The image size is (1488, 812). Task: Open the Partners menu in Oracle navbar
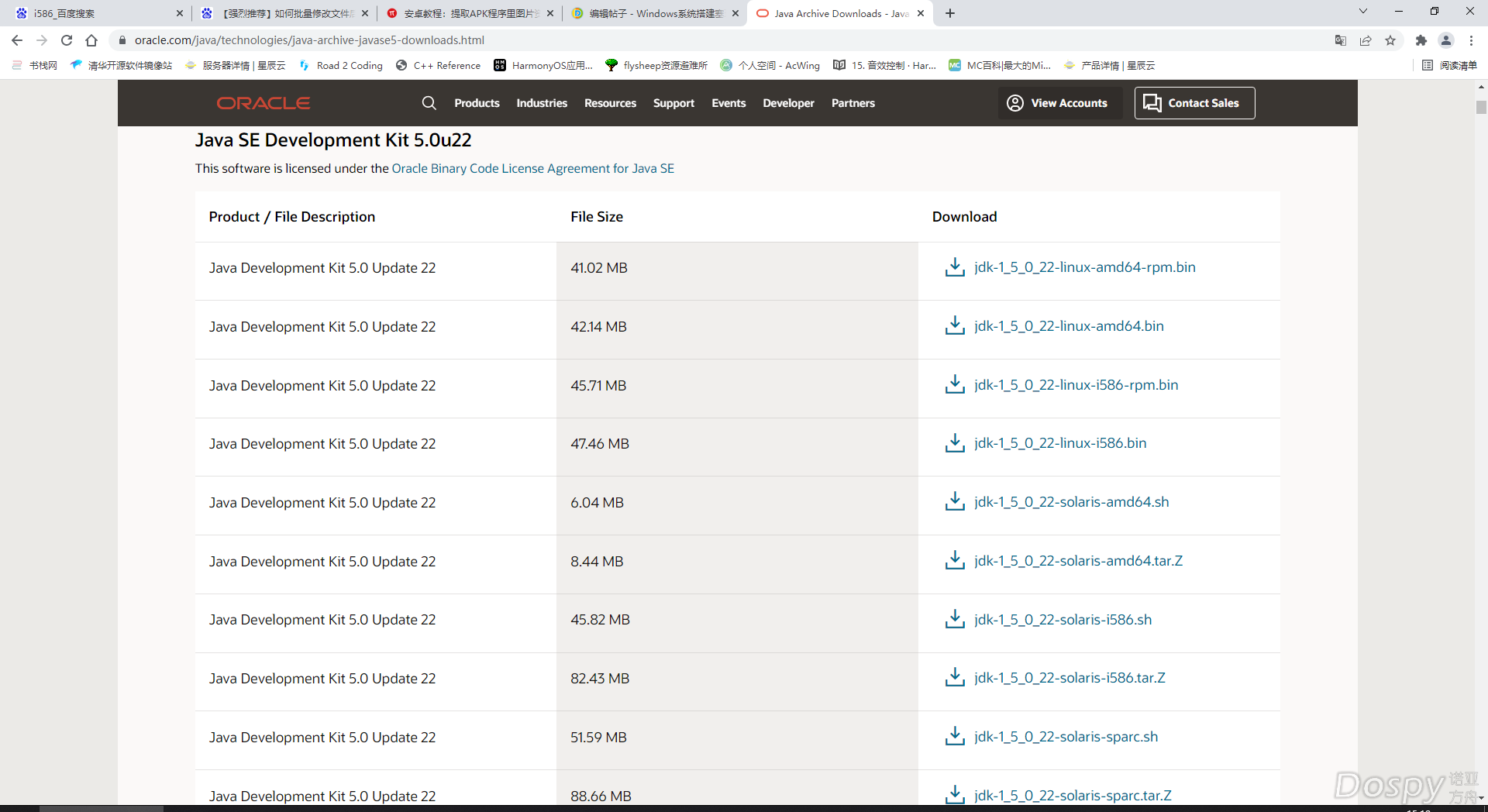pyautogui.click(x=852, y=103)
